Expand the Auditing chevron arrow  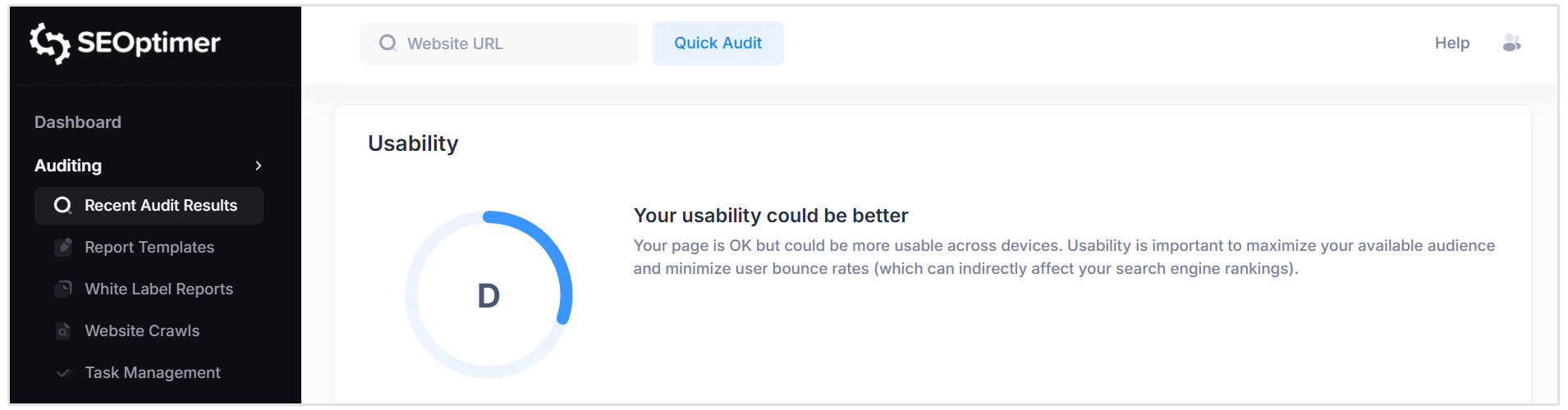259,166
